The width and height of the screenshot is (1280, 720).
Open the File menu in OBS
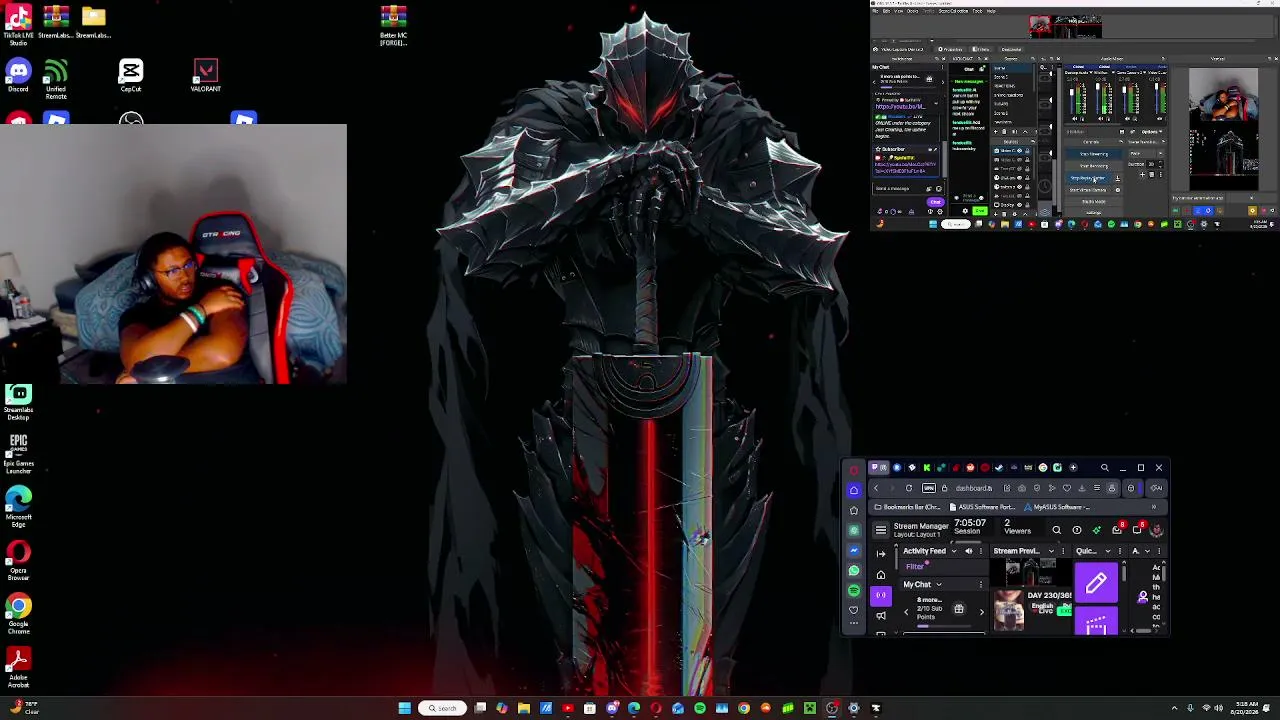pos(875,11)
